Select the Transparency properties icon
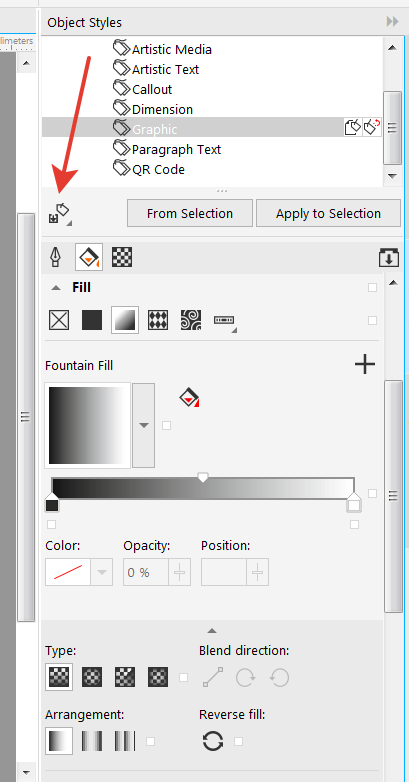This screenshot has width=409, height=782. (x=122, y=257)
